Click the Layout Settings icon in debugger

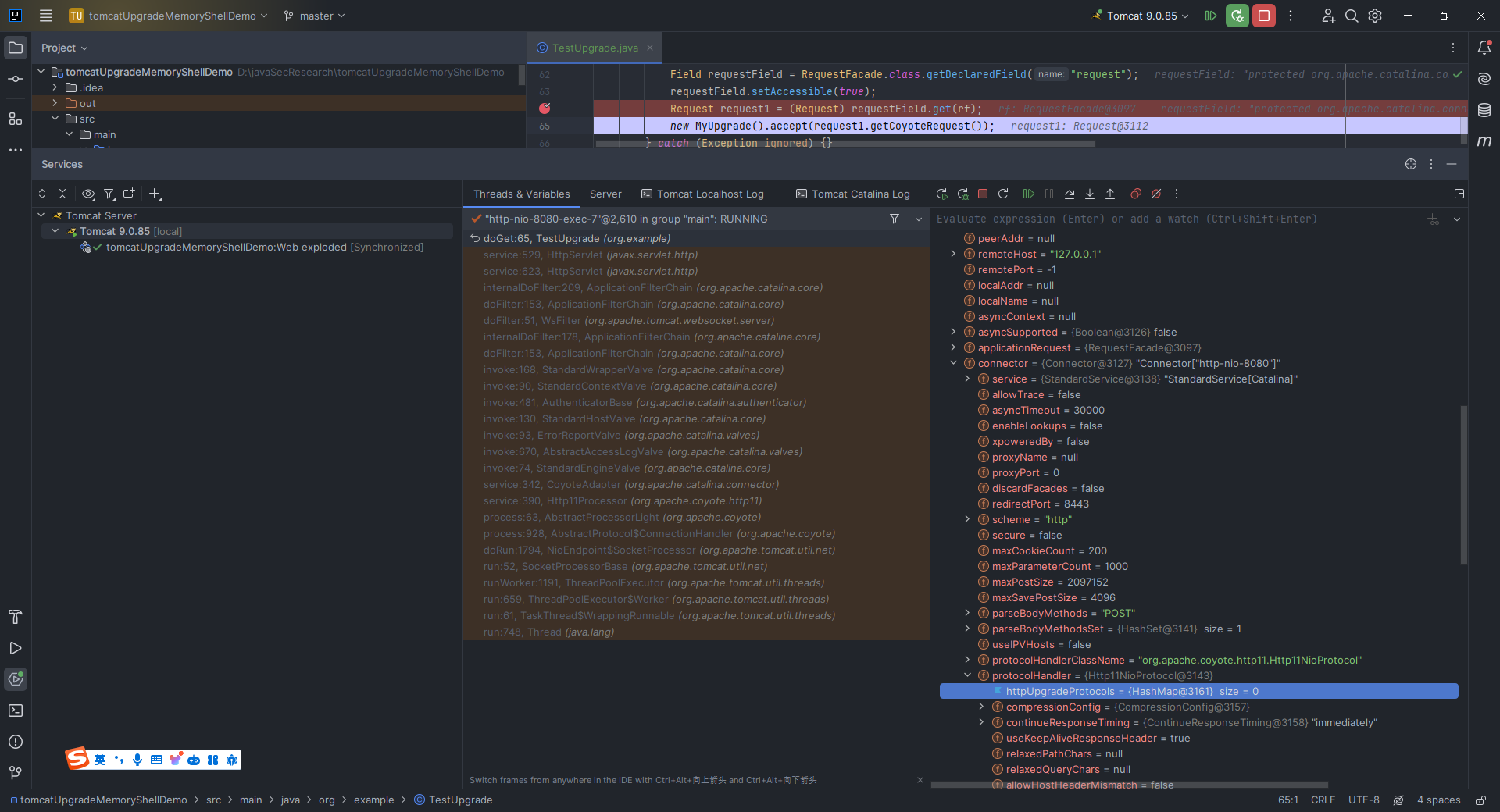pyautogui.click(x=1459, y=194)
